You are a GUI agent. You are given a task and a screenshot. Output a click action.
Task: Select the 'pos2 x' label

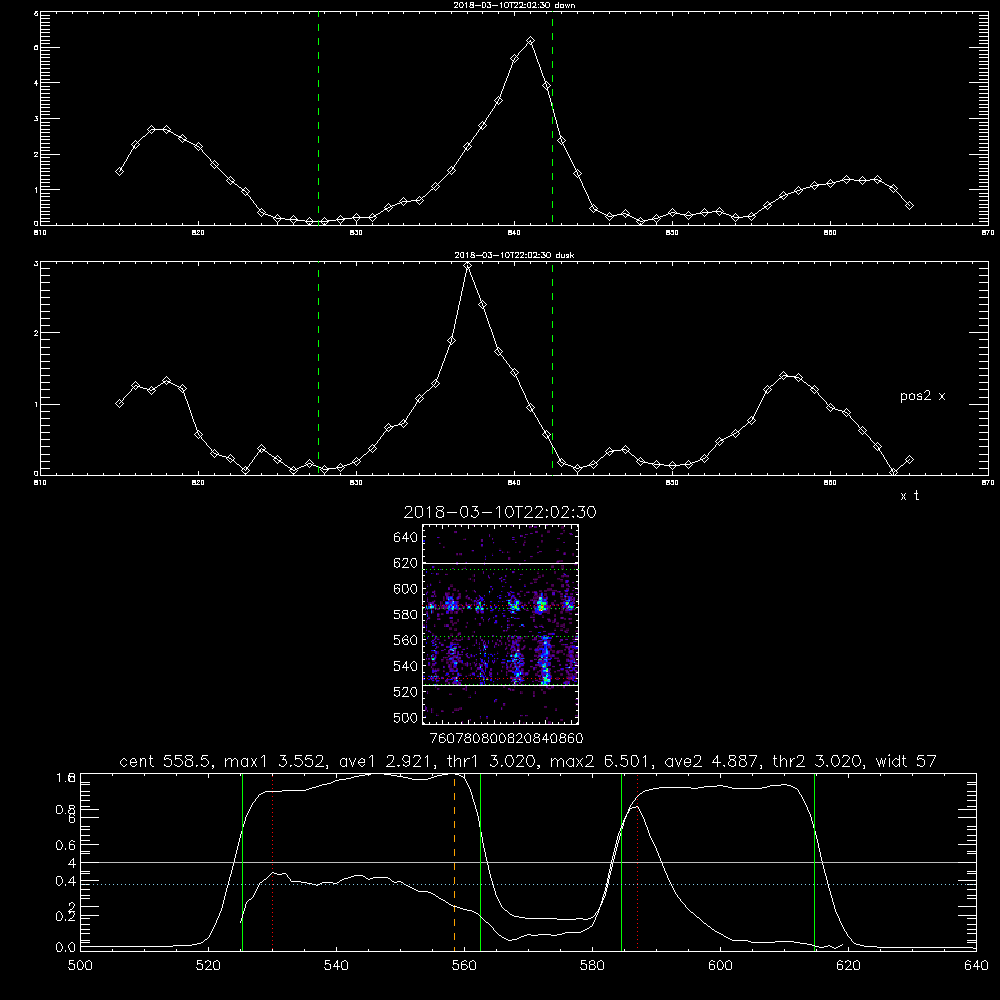[922, 396]
